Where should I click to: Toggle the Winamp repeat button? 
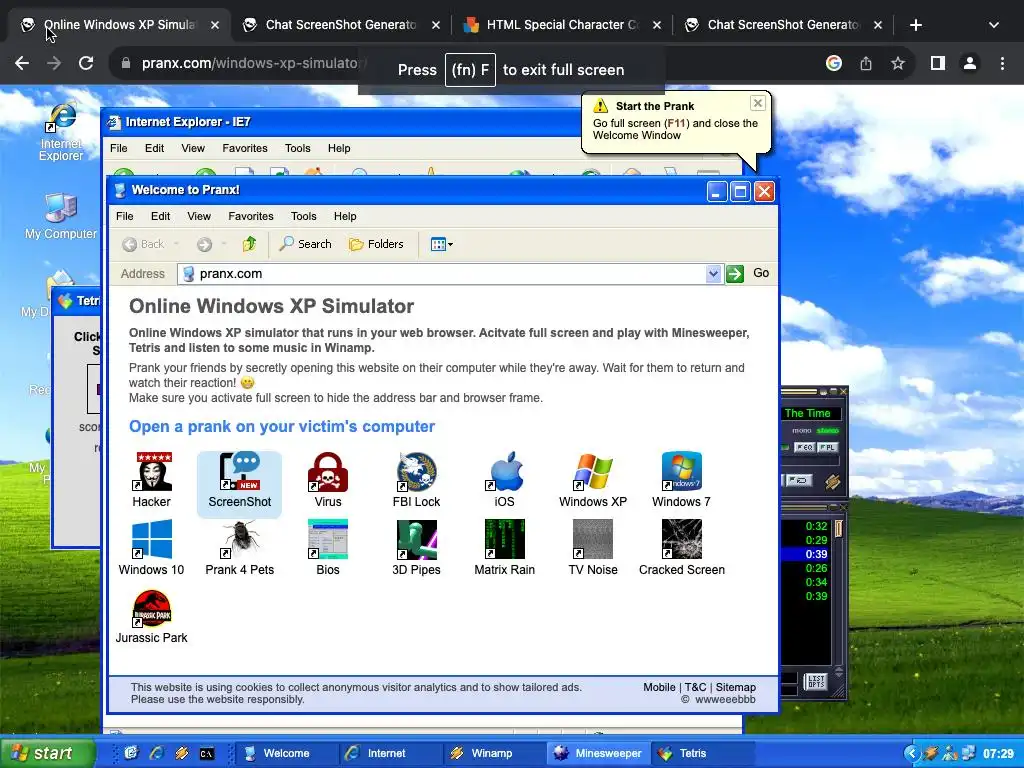(x=797, y=481)
